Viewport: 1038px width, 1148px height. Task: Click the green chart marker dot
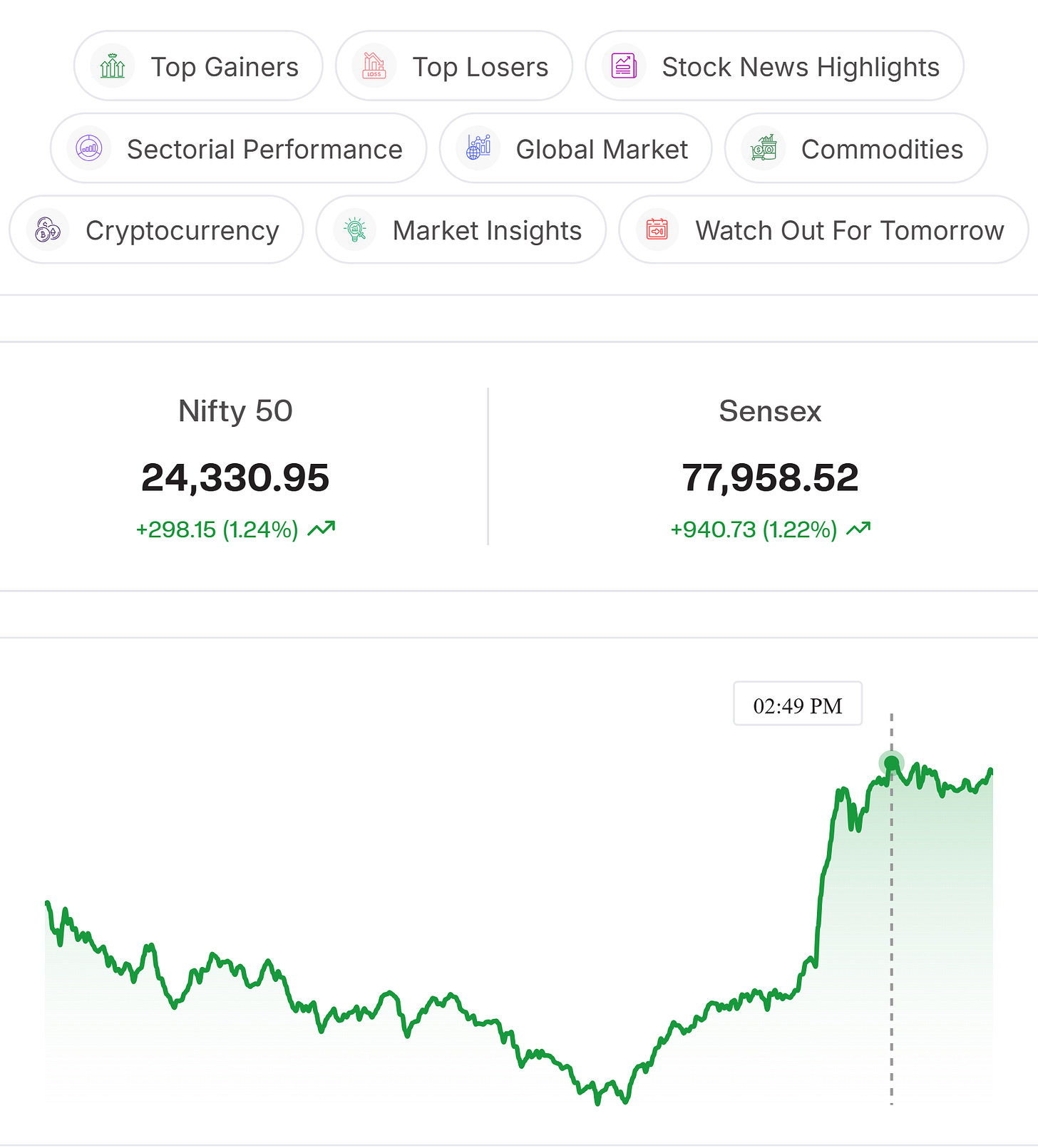[891, 764]
